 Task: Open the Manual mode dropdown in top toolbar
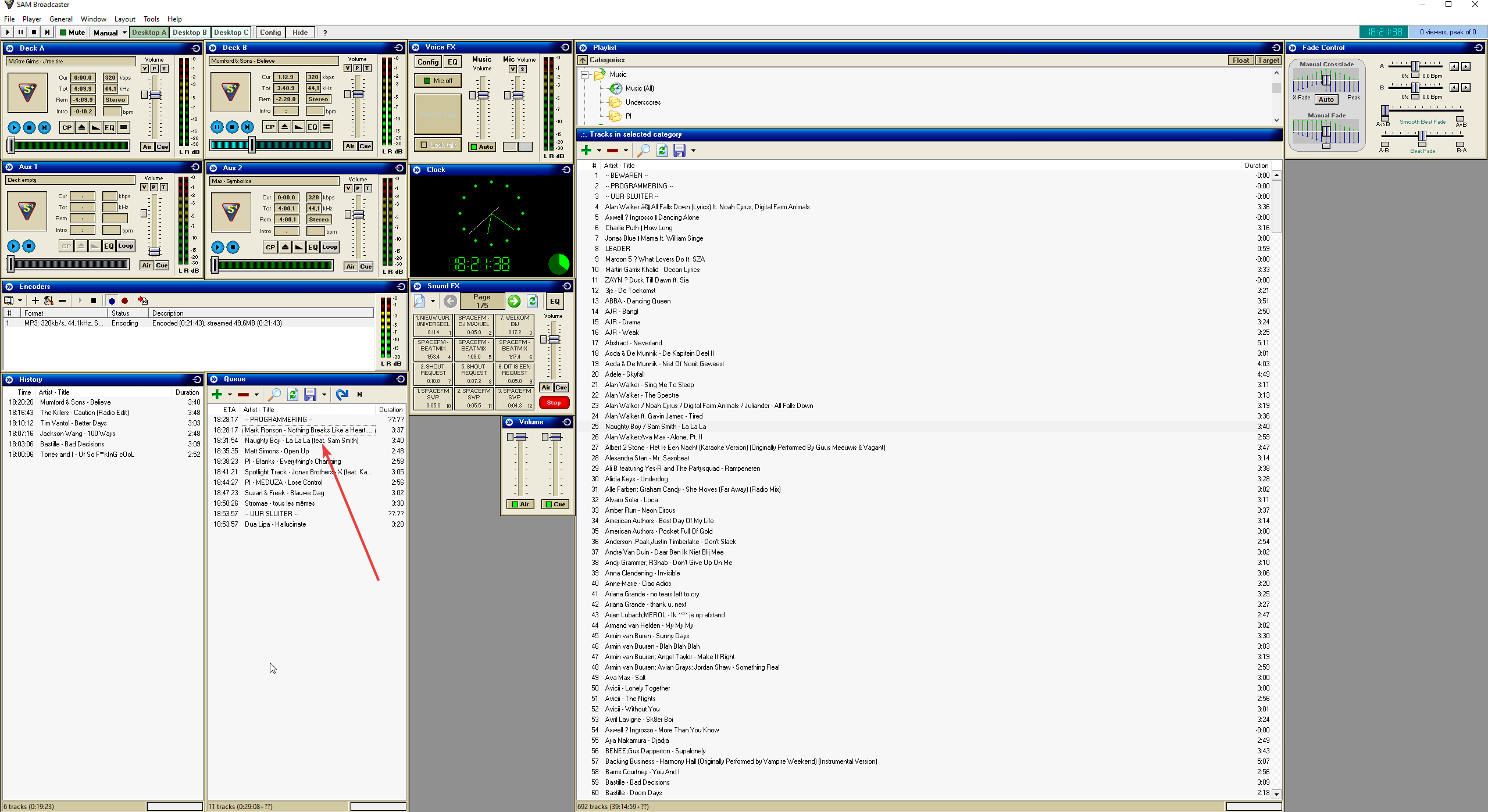coord(124,33)
